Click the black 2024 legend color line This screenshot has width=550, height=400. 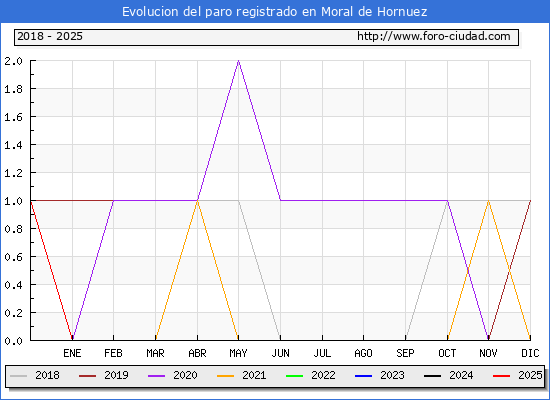pyautogui.click(x=432, y=376)
